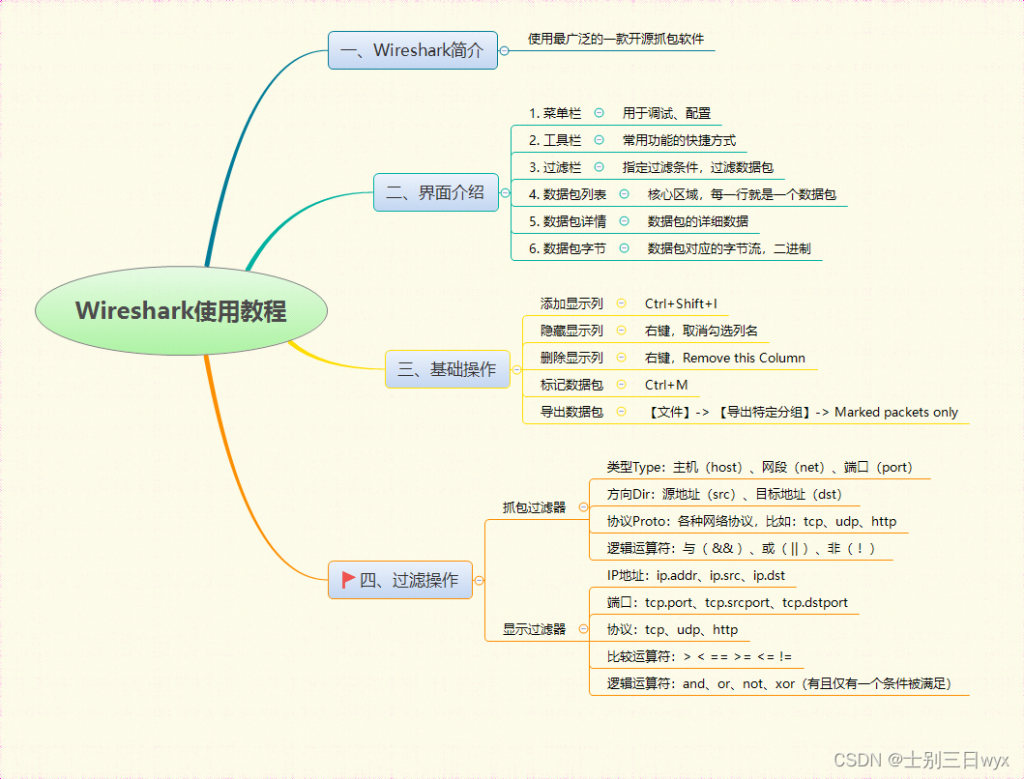Collapse toggle next to 6. 数据包字节
1024x779 pixels.
624,248
